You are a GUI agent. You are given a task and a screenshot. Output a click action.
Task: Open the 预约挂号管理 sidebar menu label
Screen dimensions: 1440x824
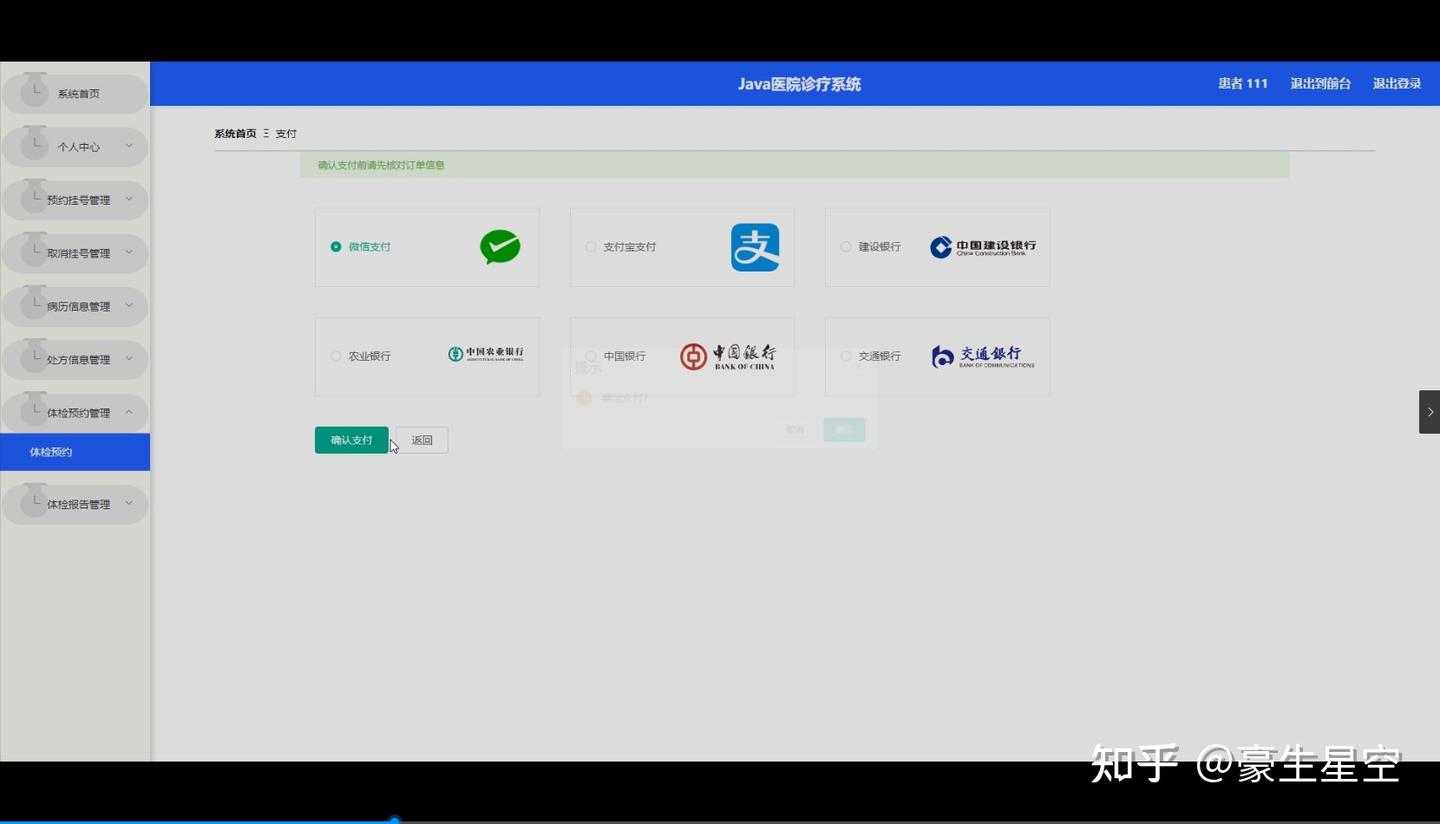click(79, 200)
